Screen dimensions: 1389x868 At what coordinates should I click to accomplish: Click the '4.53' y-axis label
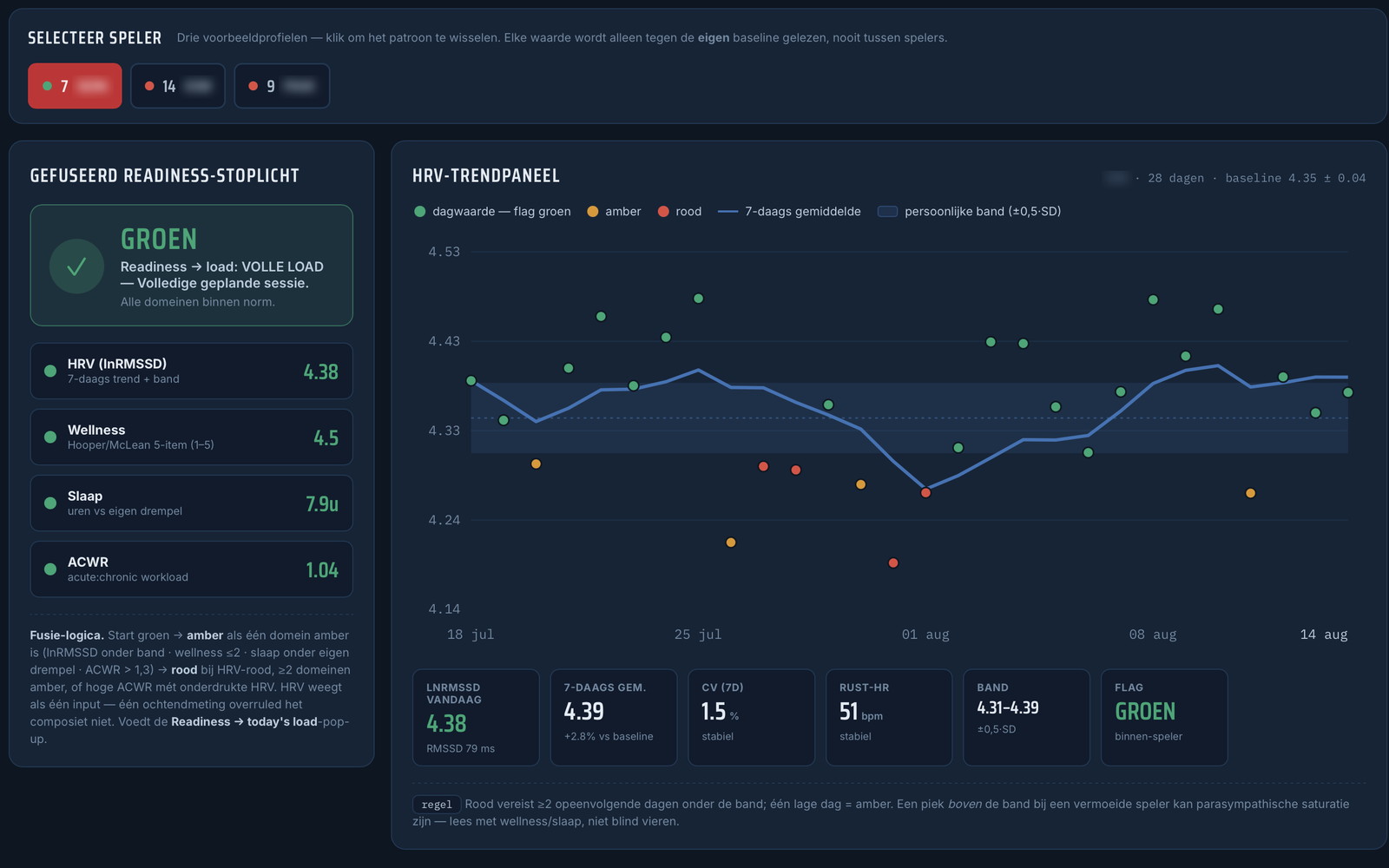(x=444, y=252)
